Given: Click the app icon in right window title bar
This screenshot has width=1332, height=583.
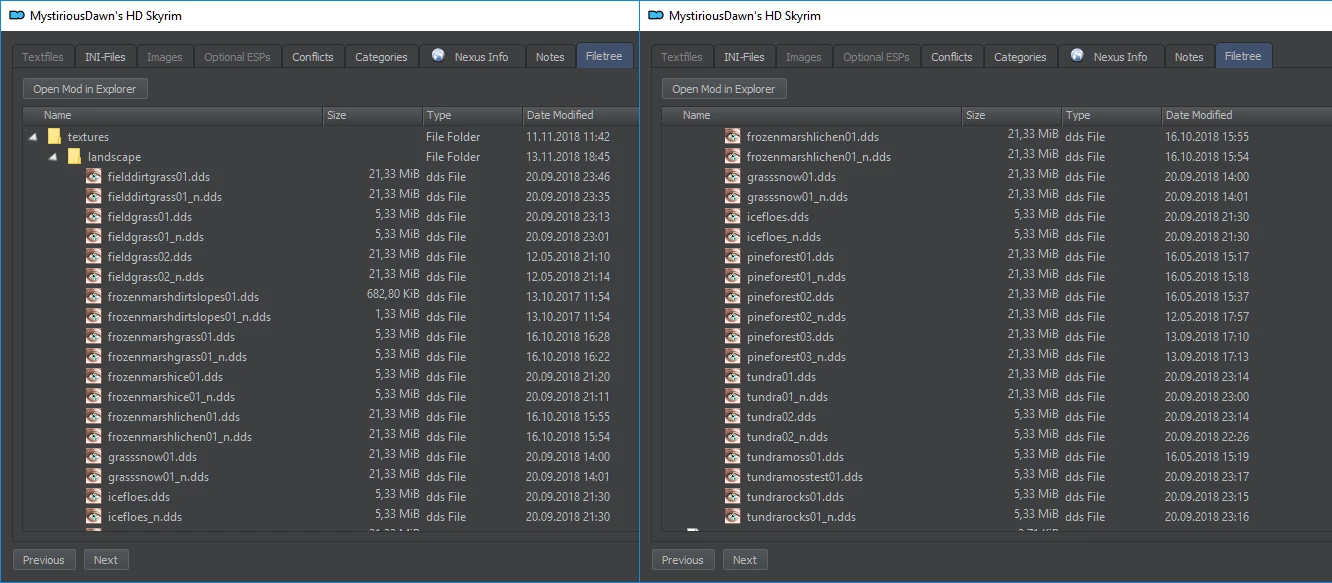Looking at the screenshot, I should point(655,15).
